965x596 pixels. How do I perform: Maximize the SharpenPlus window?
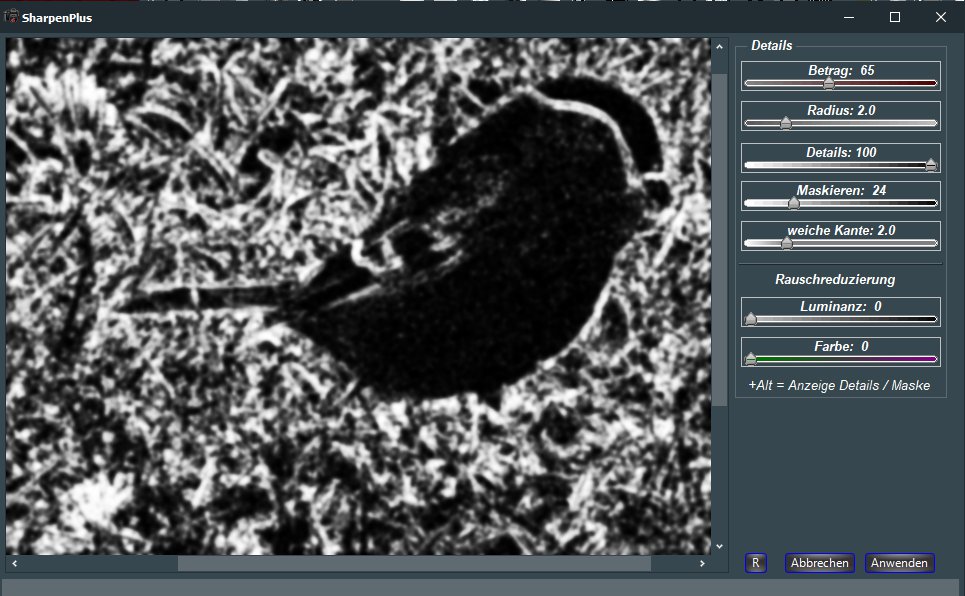click(x=895, y=17)
